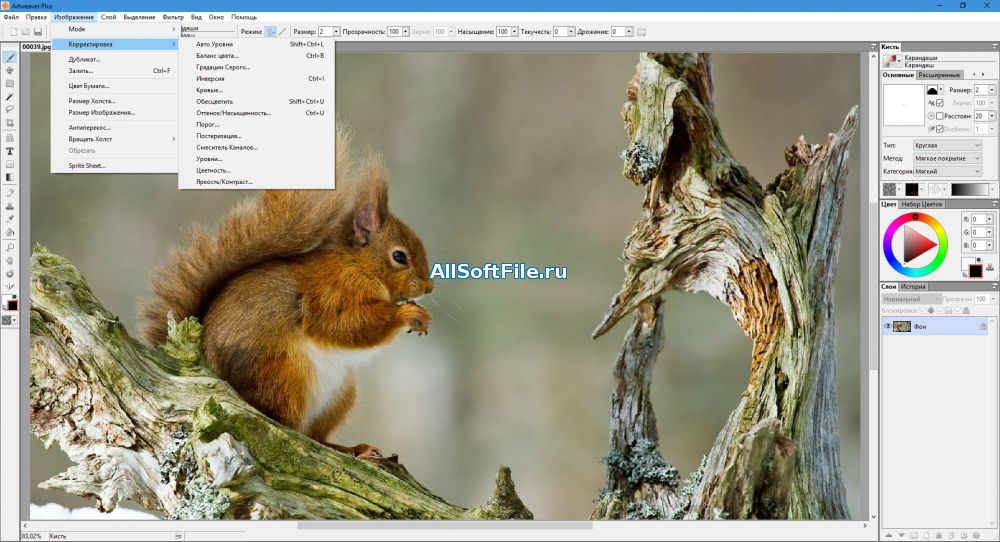The width and height of the screenshot is (1000, 542).
Task: Click the Save disk icon
Action: click(x=37, y=32)
